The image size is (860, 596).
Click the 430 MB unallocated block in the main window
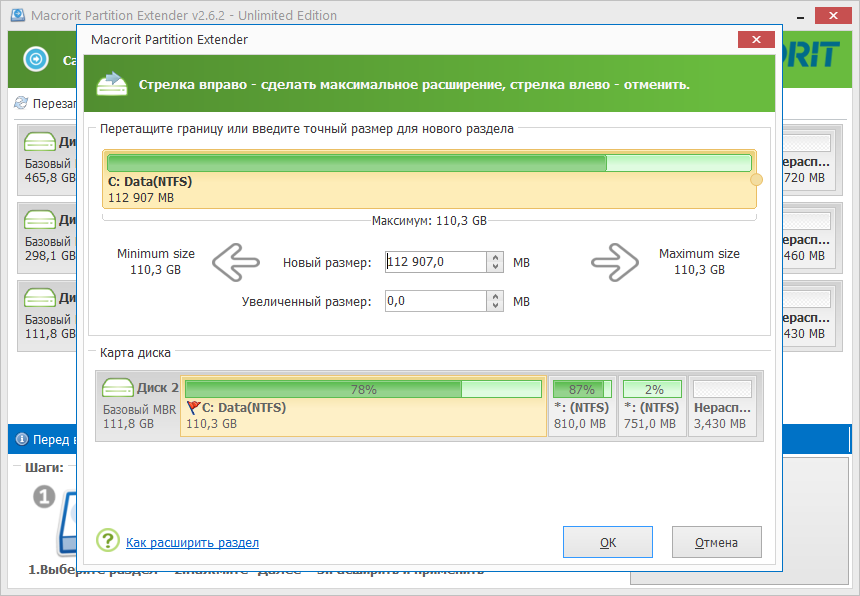click(x=810, y=315)
